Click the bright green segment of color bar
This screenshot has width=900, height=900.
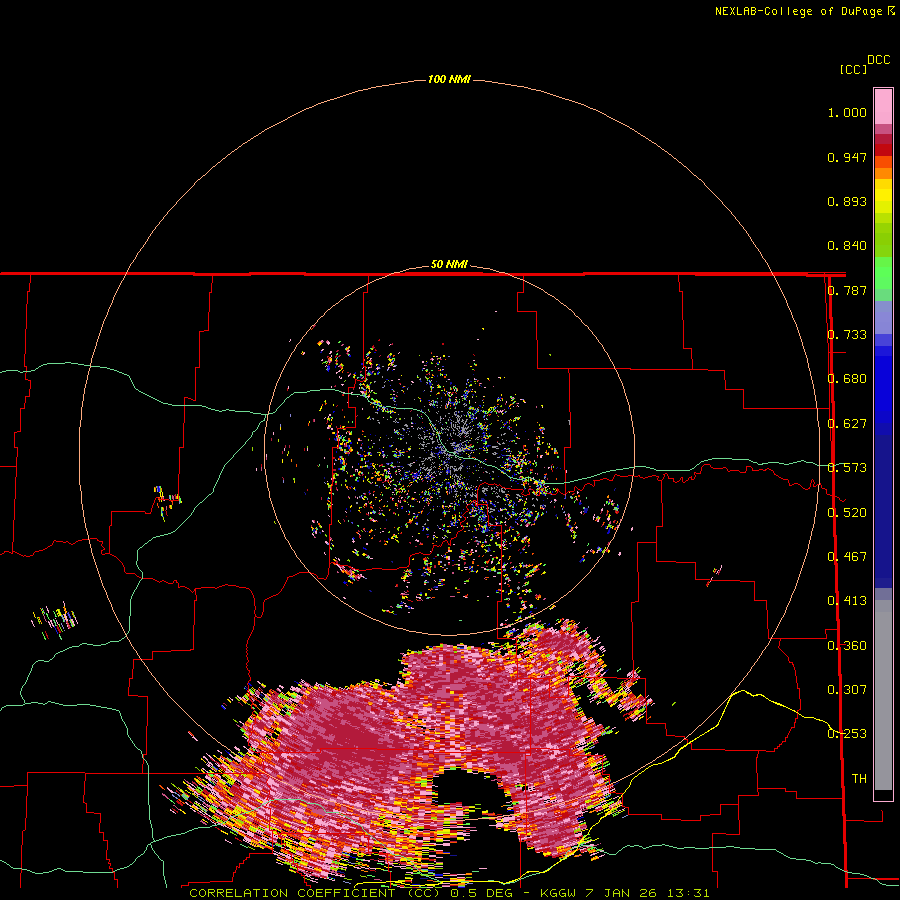(x=883, y=273)
